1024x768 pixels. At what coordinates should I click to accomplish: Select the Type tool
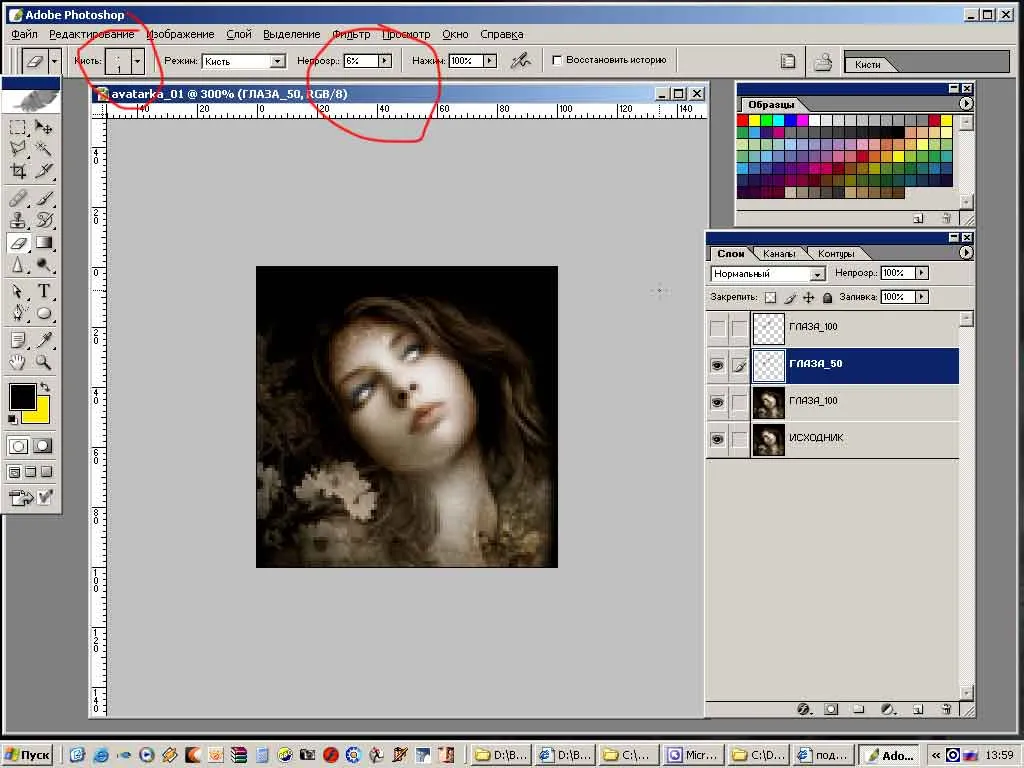[44, 291]
